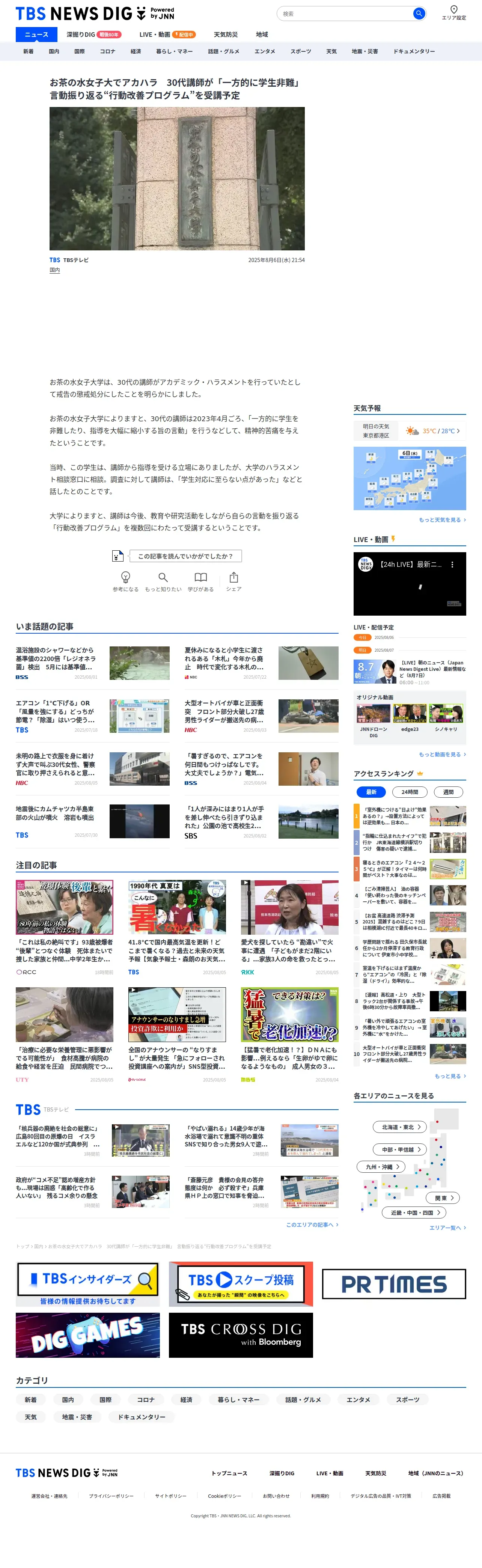Click the breadcrumb トップ link
Screen dimensions: 482x1568
tap(22, 1246)
